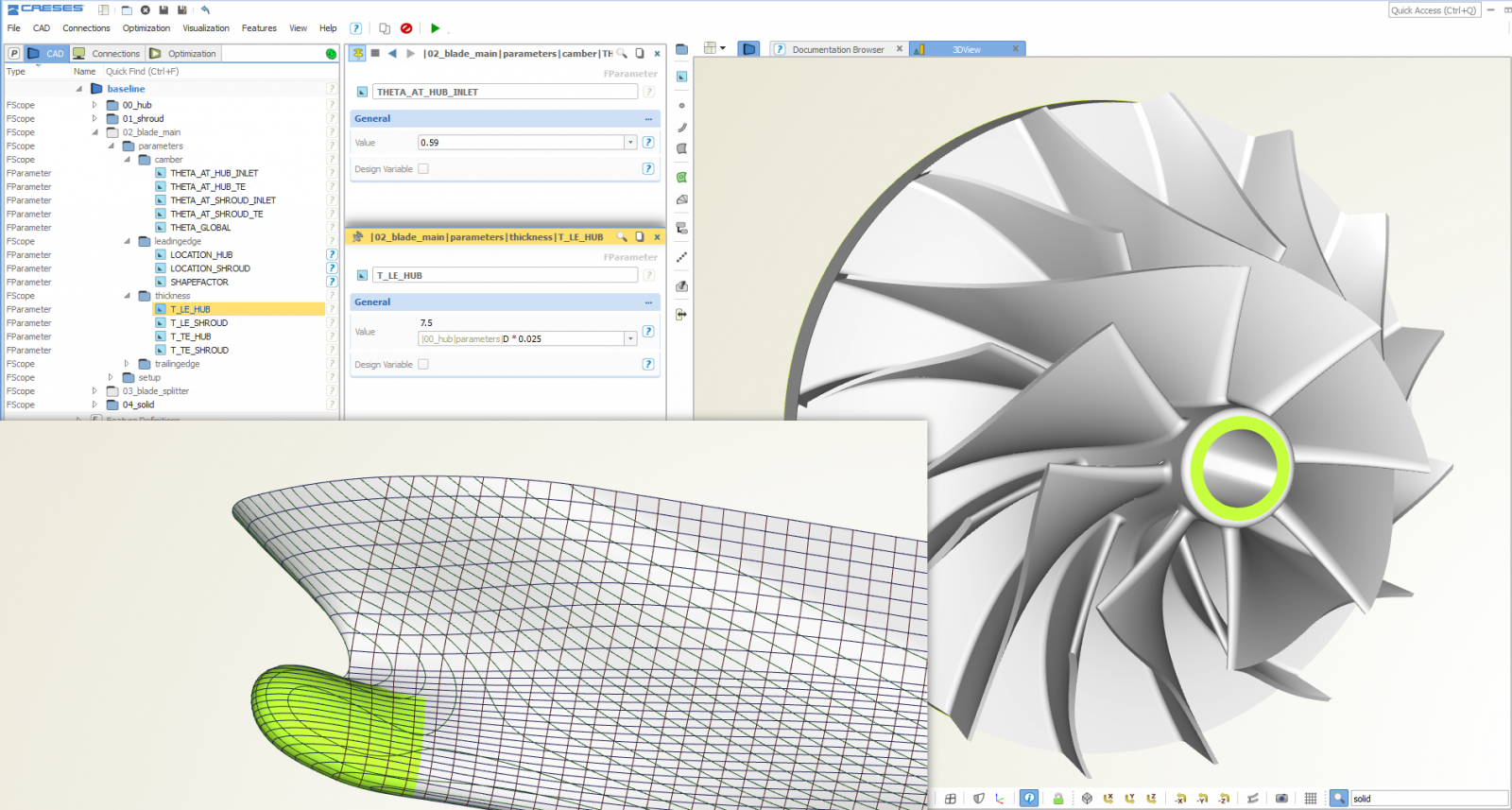Collapse the baseline scope in tree
This screenshot has height=810, width=1512.
(x=79, y=89)
